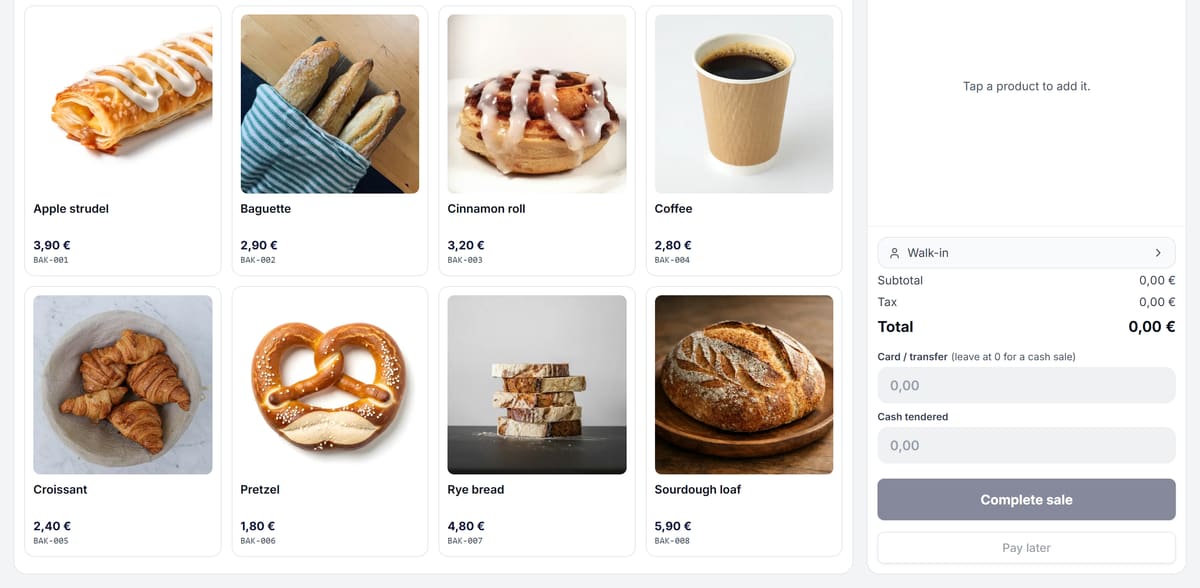Select the Rye bread picture
The image size is (1200, 588).
coord(537,385)
